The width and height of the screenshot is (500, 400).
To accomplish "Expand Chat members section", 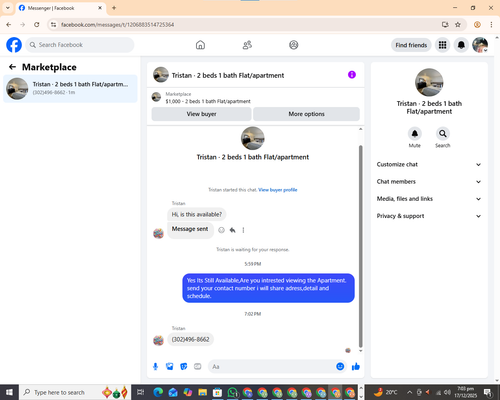I will coord(429,182).
